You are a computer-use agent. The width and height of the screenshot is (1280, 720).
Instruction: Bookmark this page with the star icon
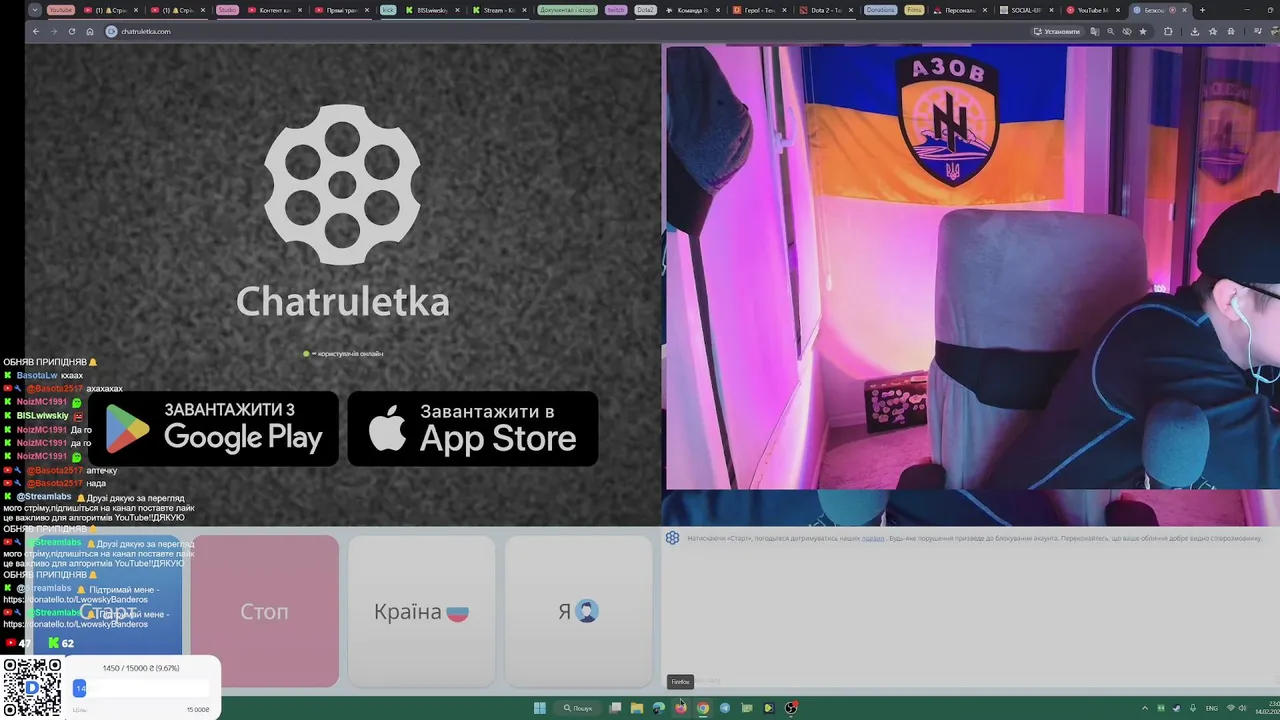[x=1143, y=31]
